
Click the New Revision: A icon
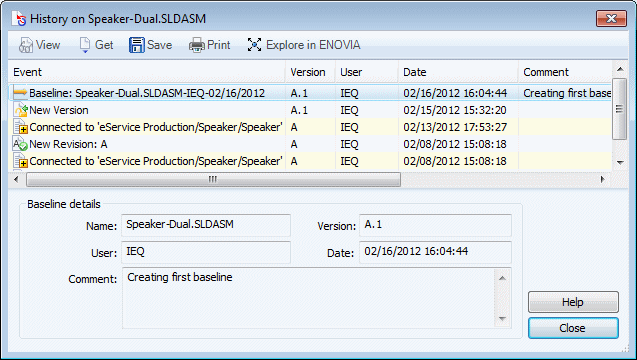pos(20,144)
